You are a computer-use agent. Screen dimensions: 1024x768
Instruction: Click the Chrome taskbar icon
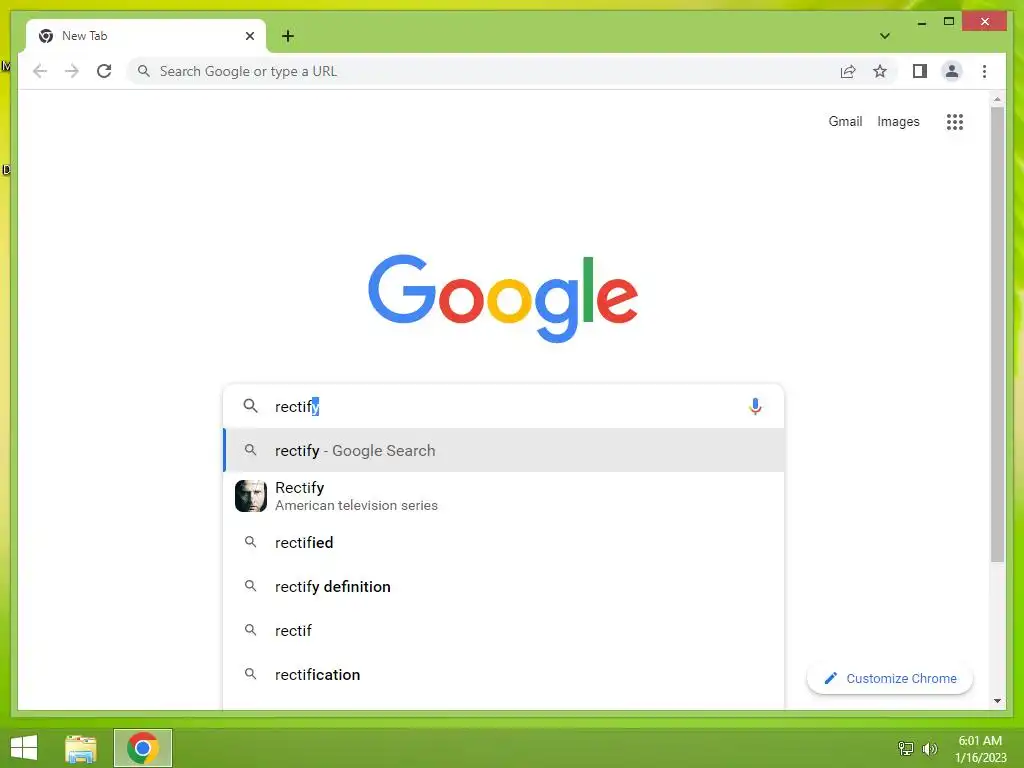point(143,748)
